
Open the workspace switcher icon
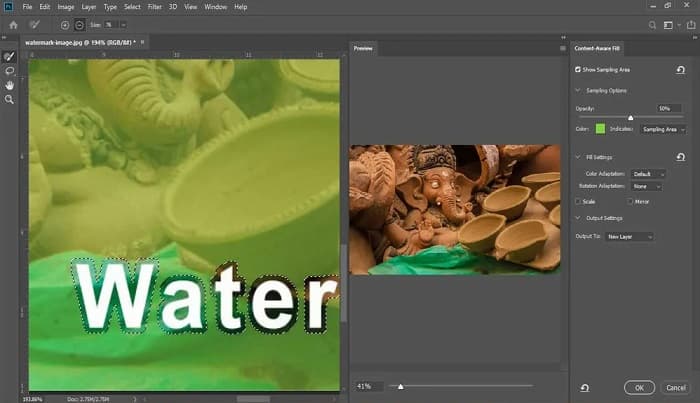pyautogui.click(x=668, y=25)
